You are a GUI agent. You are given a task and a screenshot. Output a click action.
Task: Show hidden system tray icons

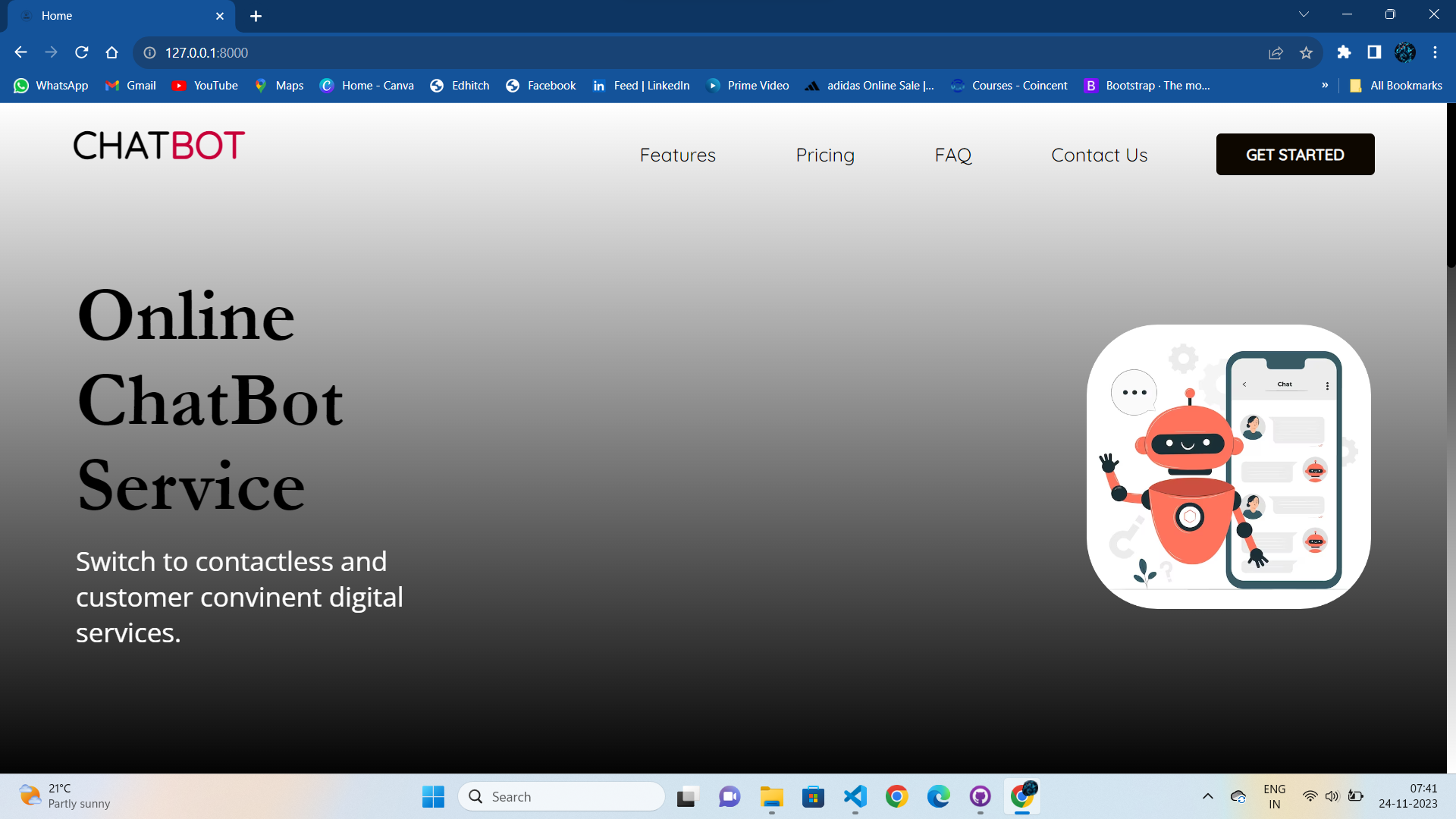pyautogui.click(x=1208, y=797)
